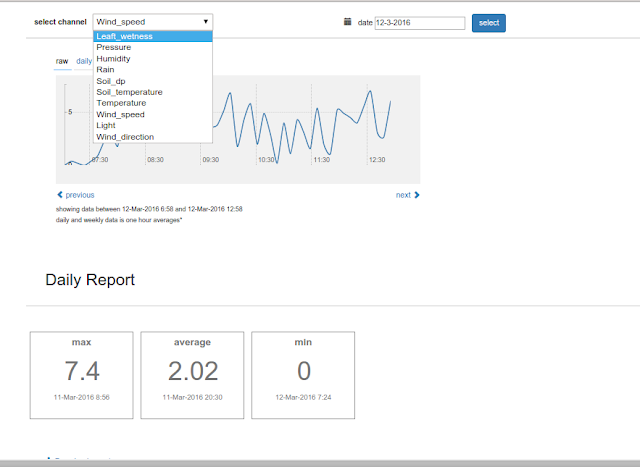This screenshot has height=467, width=640.
Task: Click the showing data between date range text
Action: 149,209
